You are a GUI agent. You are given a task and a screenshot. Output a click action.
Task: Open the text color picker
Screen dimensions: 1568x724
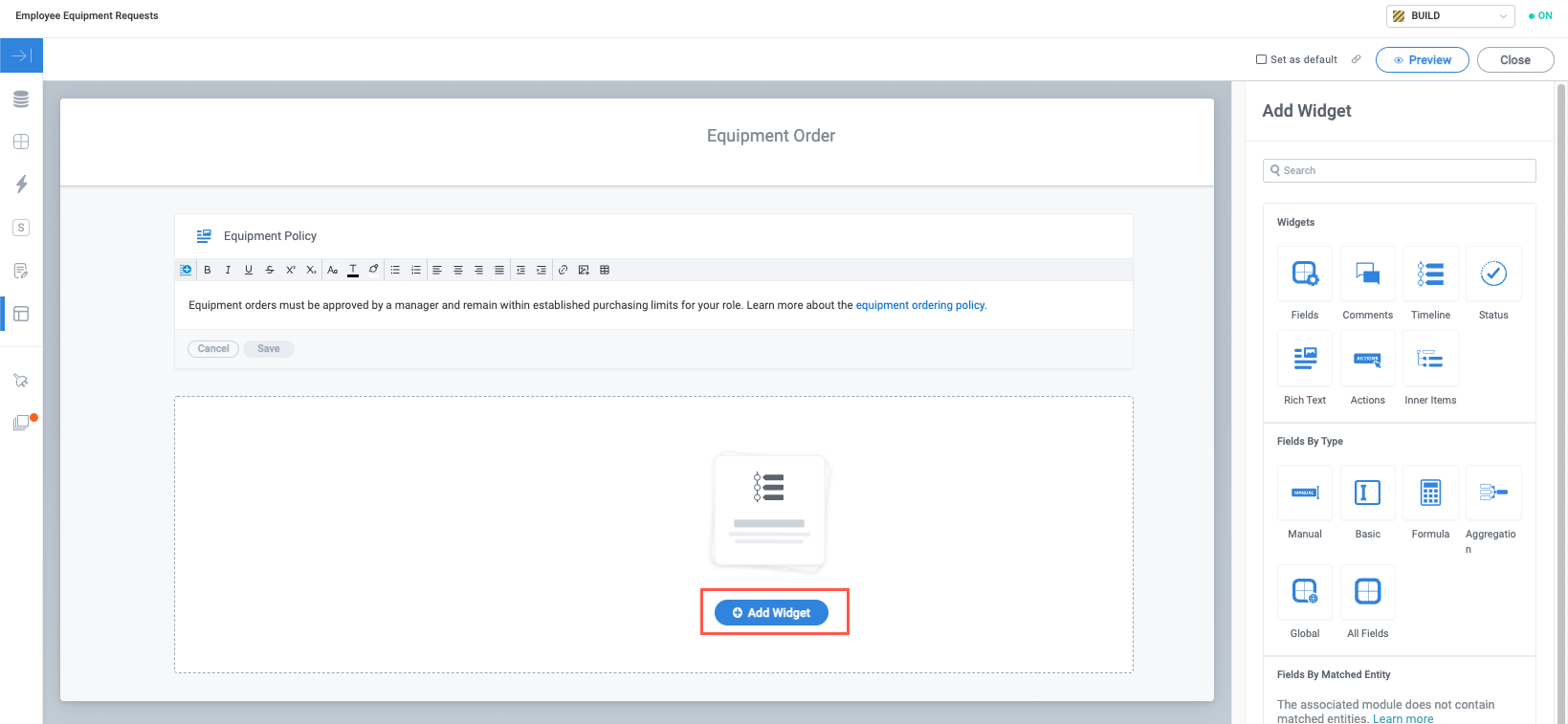pos(353,270)
